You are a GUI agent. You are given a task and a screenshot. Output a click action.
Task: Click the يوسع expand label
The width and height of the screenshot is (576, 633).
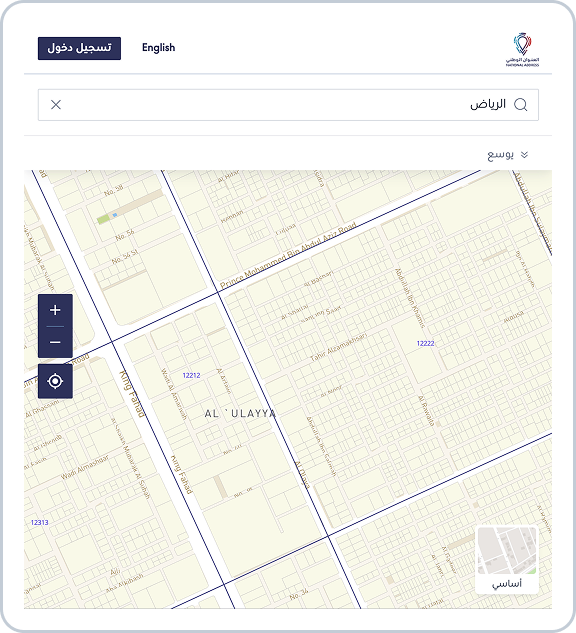[500, 155]
